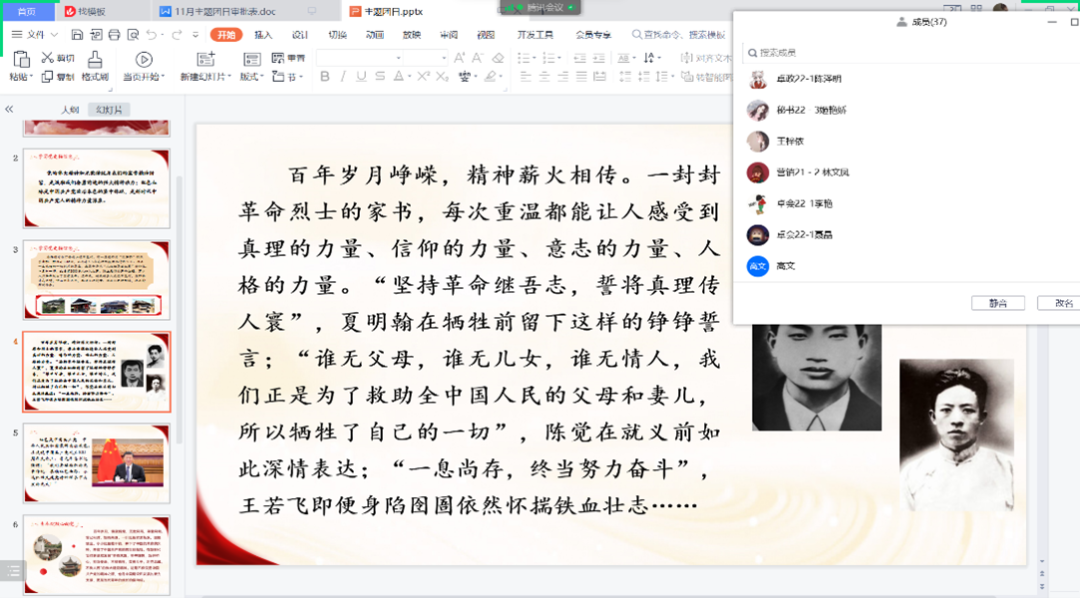The width and height of the screenshot is (1080, 598).
Task: Click 查找命令、搜索模板 search box
Action: tap(679, 34)
